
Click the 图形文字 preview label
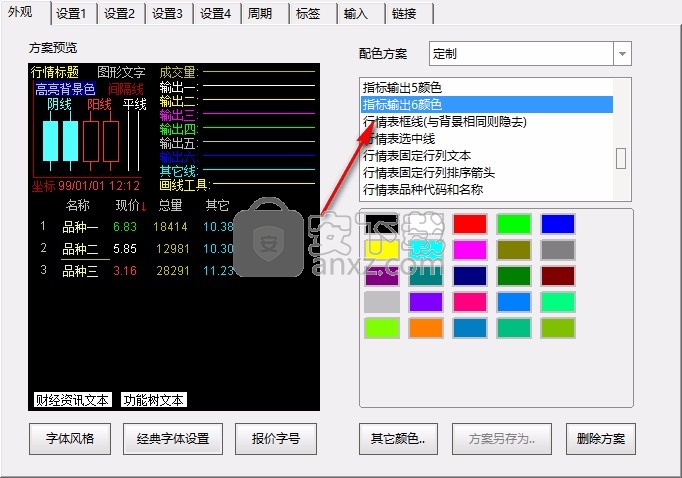point(121,72)
